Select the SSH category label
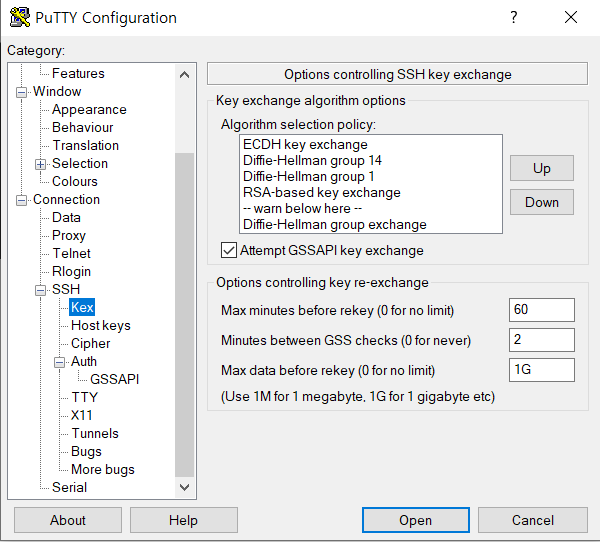The width and height of the screenshot is (600, 542). click(66, 289)
